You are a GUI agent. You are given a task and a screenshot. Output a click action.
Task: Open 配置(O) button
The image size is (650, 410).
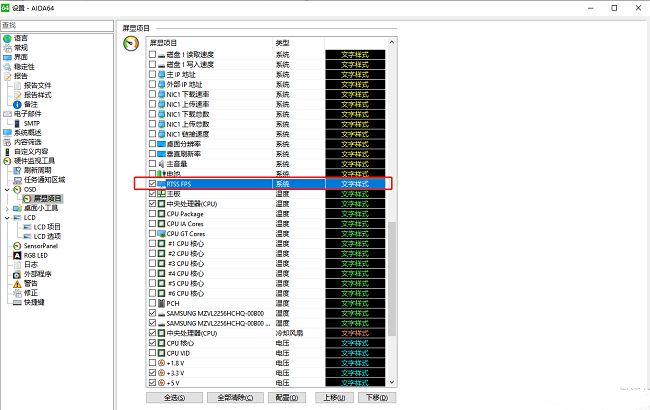click(287, 398)
